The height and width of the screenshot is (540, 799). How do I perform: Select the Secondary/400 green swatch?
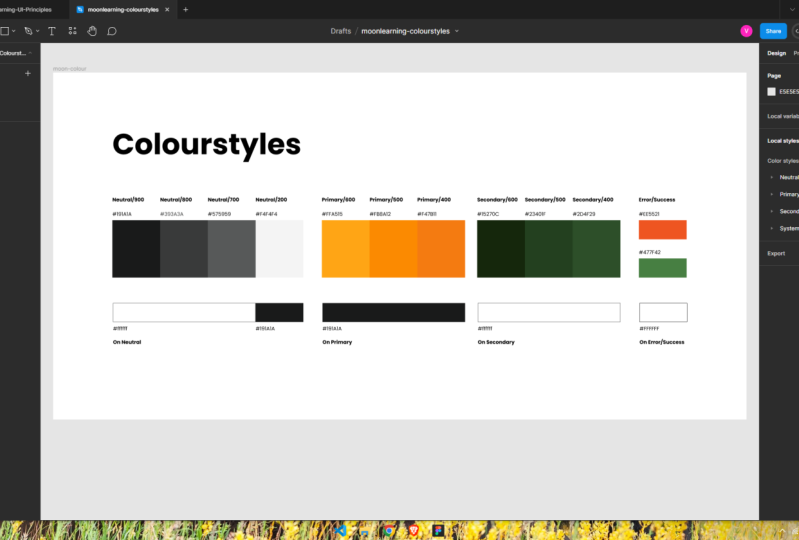[x=597, y=249]
